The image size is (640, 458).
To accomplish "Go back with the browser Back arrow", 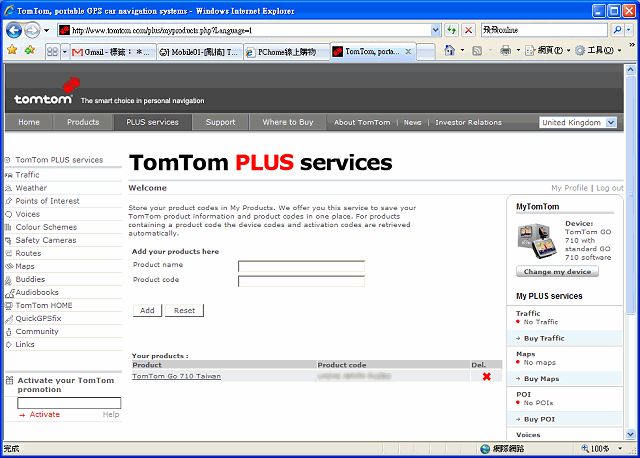I will (14, 30).
